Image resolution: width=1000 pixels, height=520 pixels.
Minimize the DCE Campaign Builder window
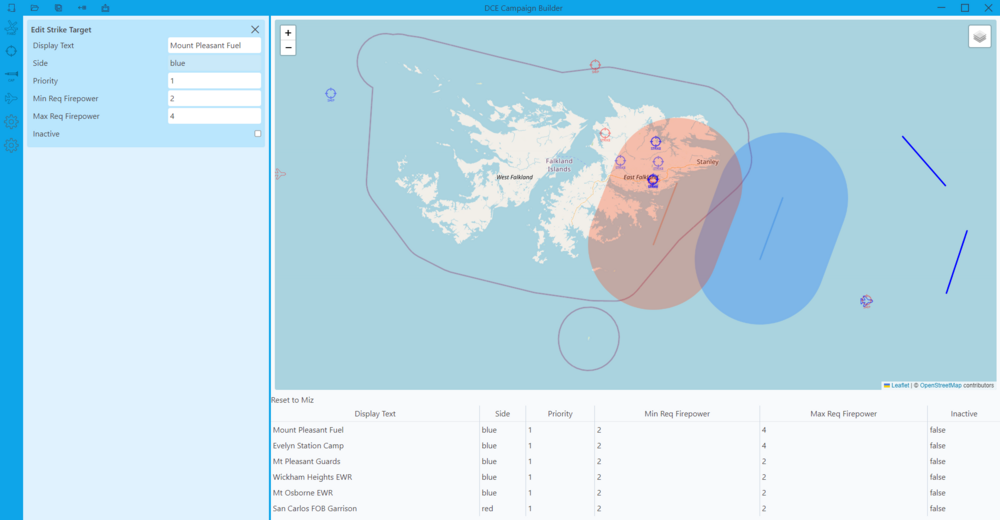[941, 8]
